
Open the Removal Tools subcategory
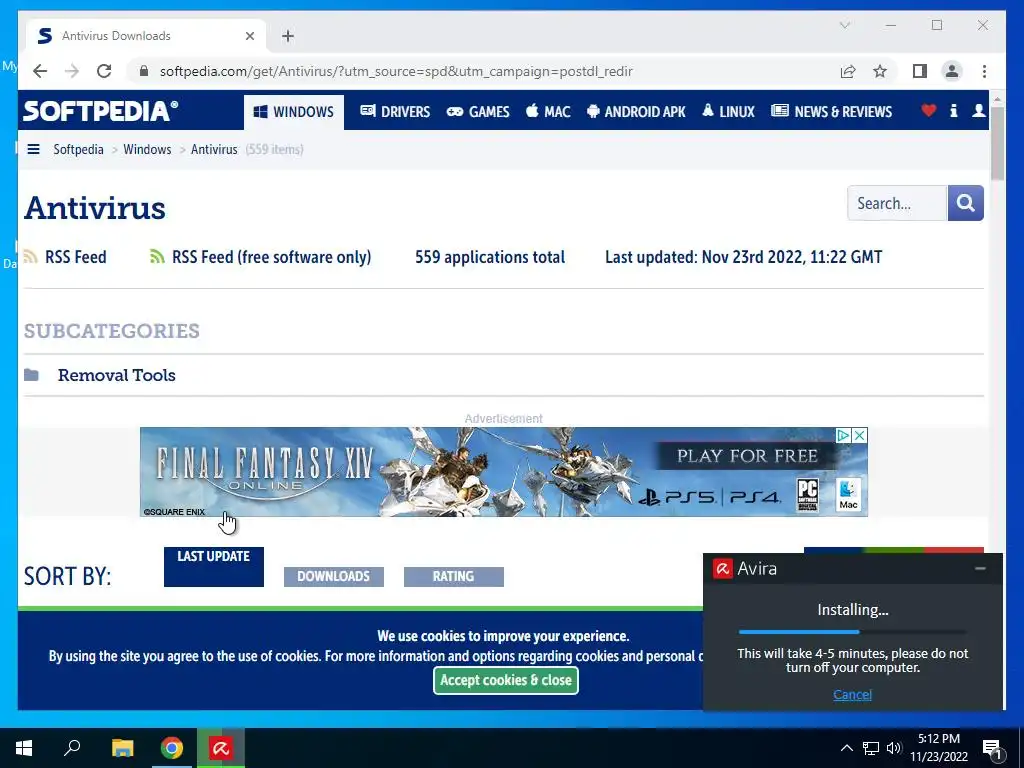[x=117, y=376]
